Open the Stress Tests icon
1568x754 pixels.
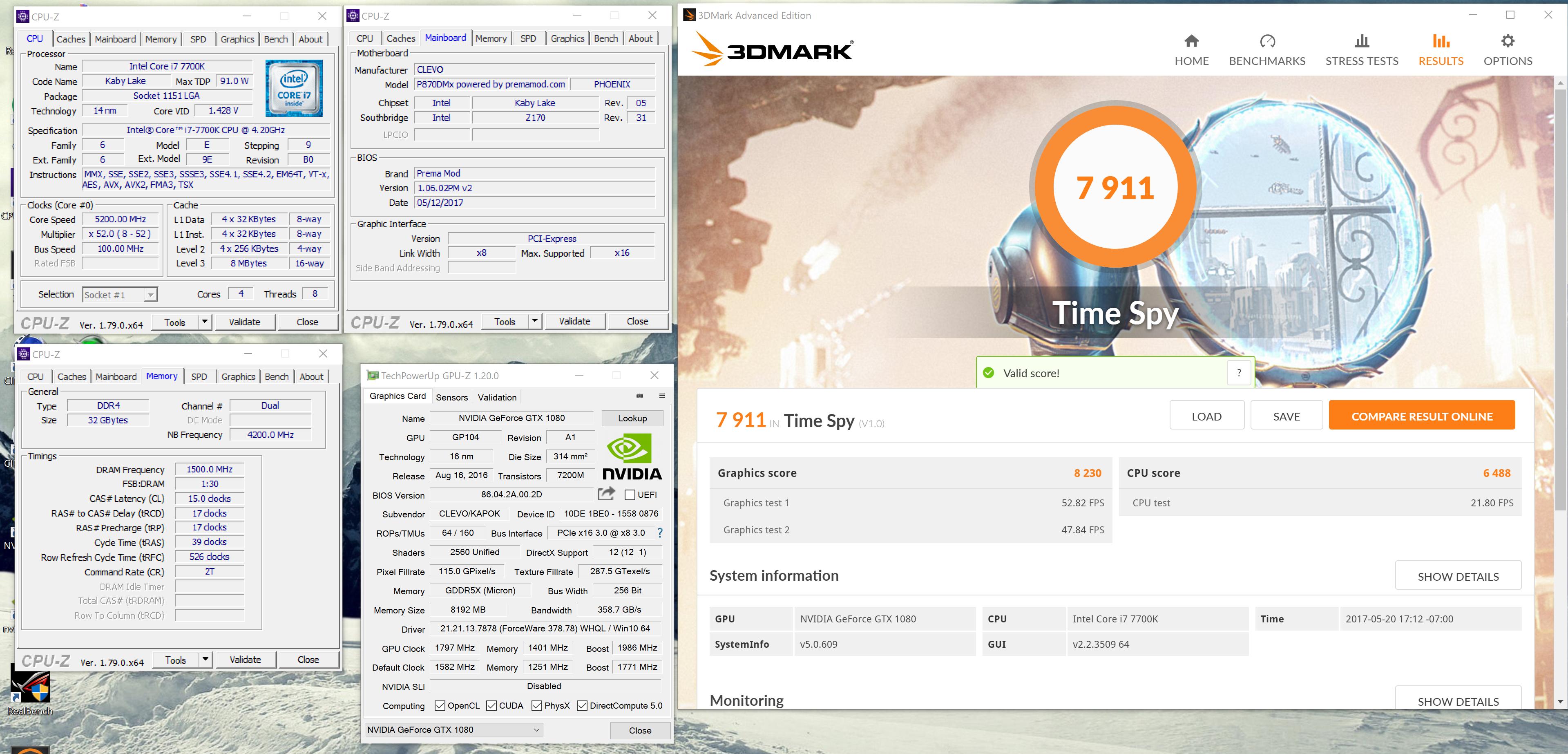pyautogui.click(x=1362, y=41)
